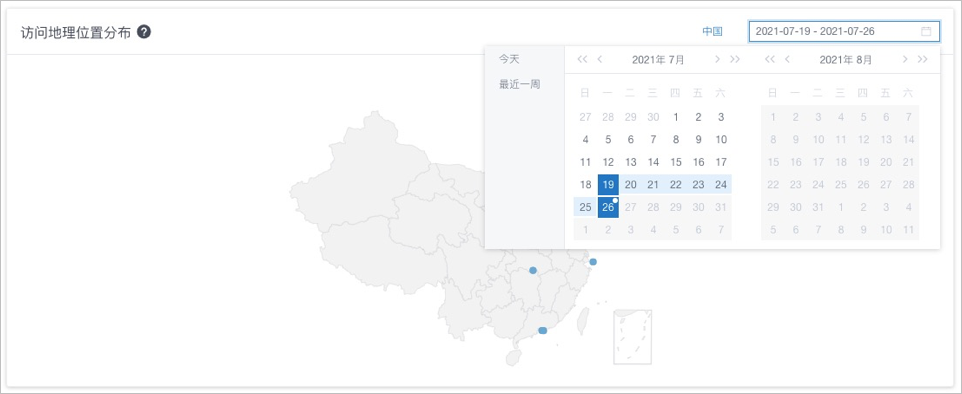Screen dimensions: 962x394
Task: Pick July 9 in the calendar
Action: coord(698,139)
